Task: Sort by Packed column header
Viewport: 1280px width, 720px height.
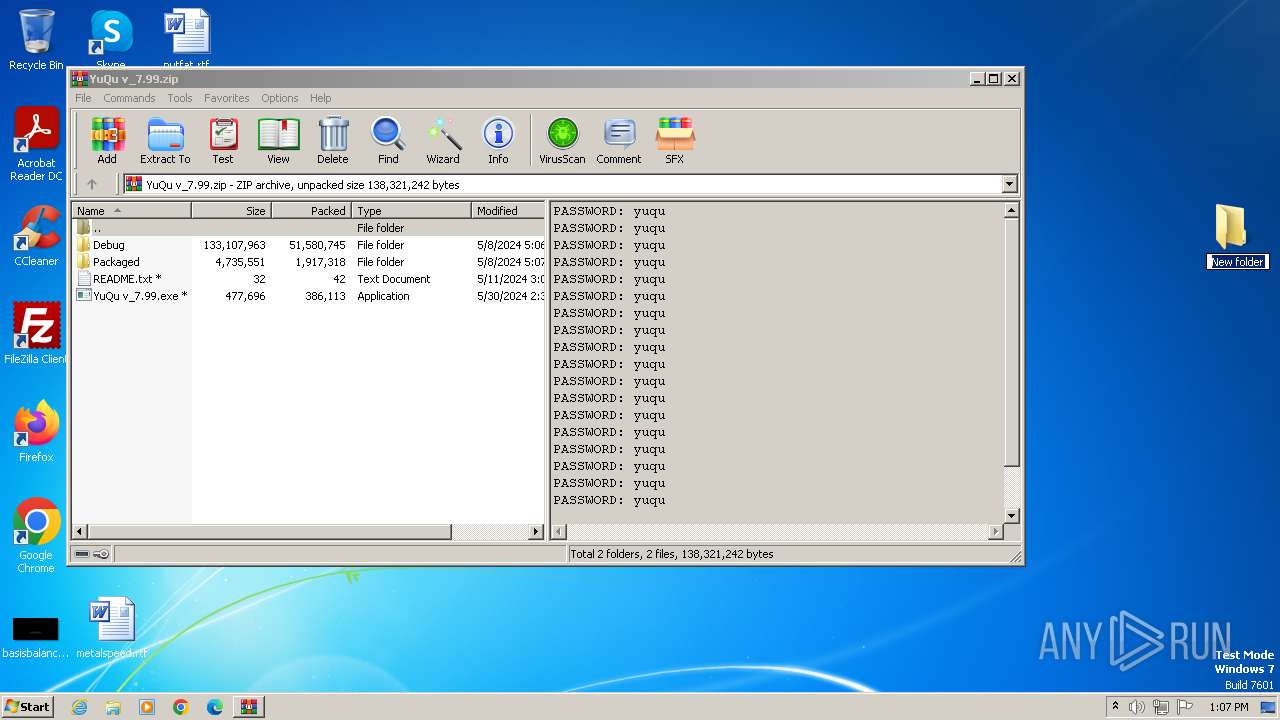Action: point(311,211)
